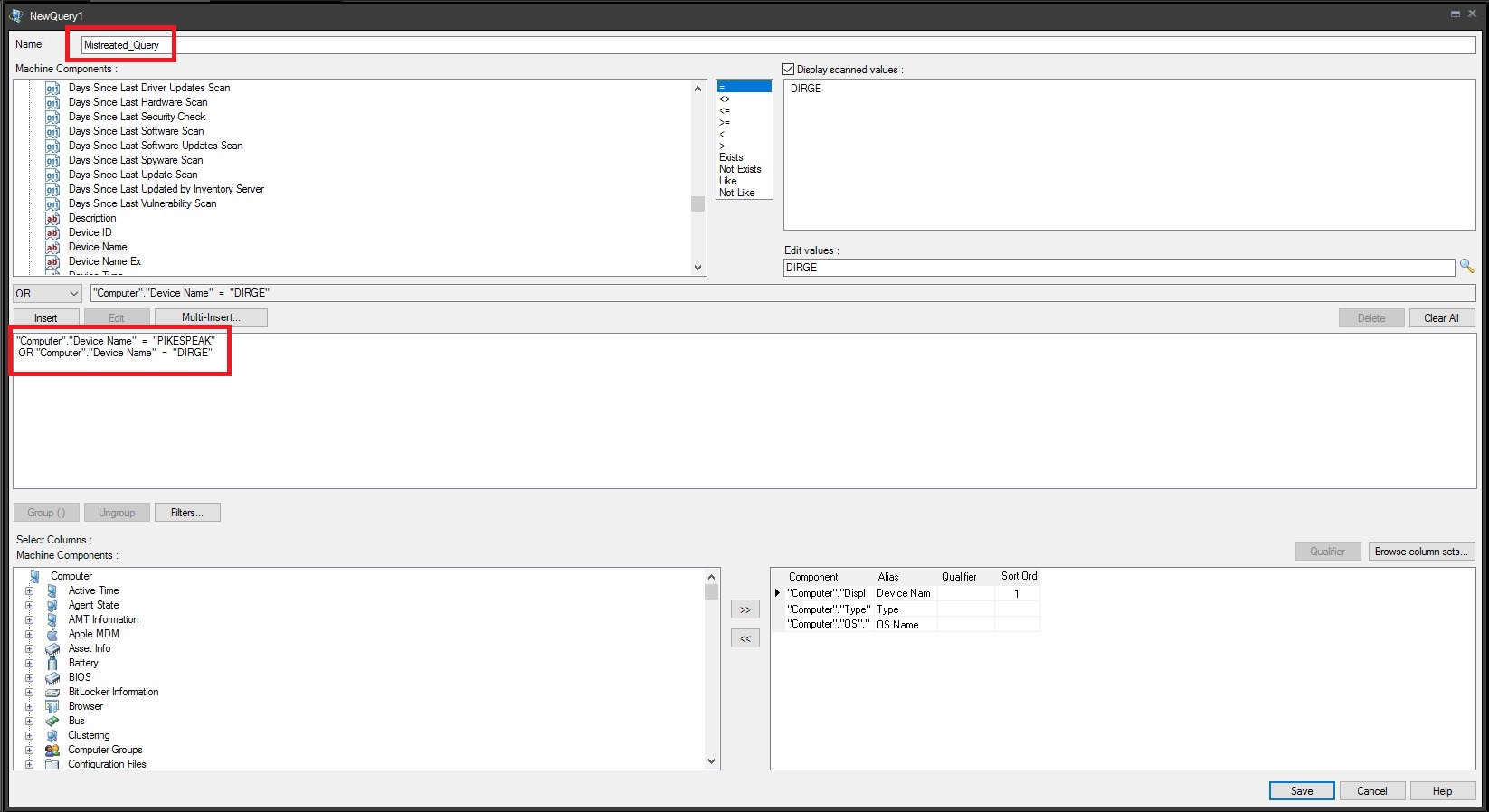The image size is (1489, 812).
Task: Expand the Active Time tree node
Action: pyautogui.click(x=30, y=590)
